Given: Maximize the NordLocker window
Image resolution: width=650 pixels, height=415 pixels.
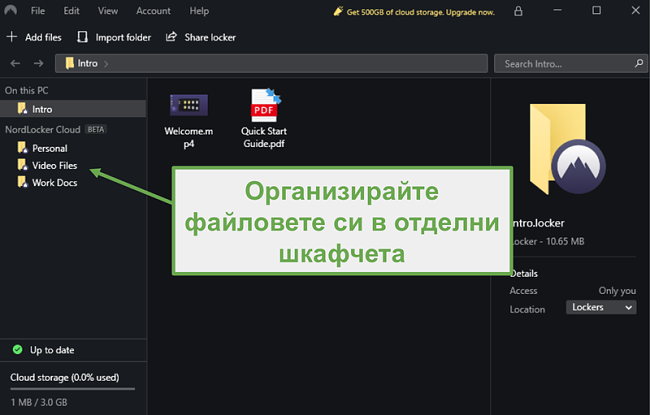Looking at the screenshot, I should pos(596,10).
